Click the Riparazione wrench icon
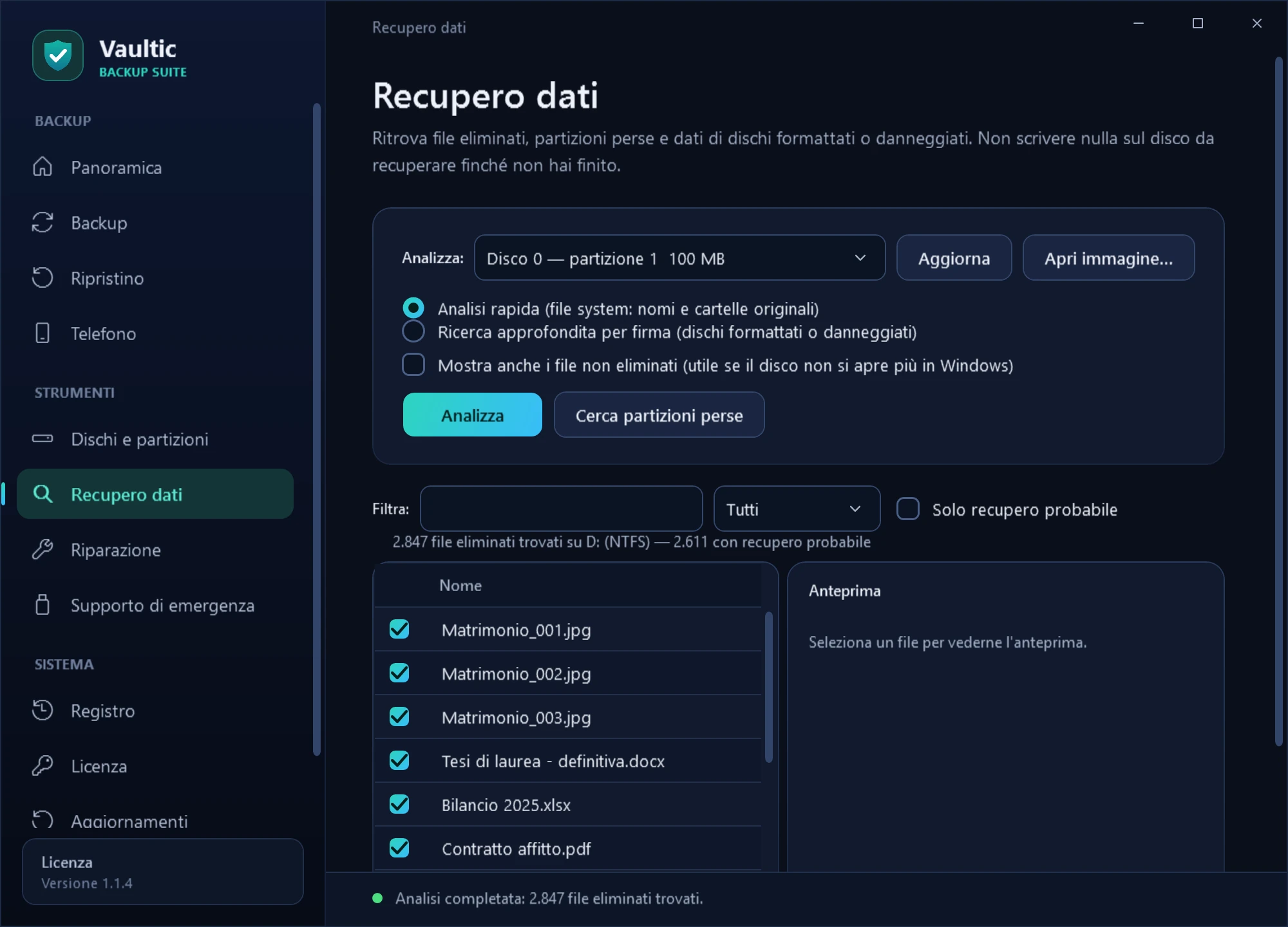This screenshot has width=1288, height=927. [x=43, y=549]
